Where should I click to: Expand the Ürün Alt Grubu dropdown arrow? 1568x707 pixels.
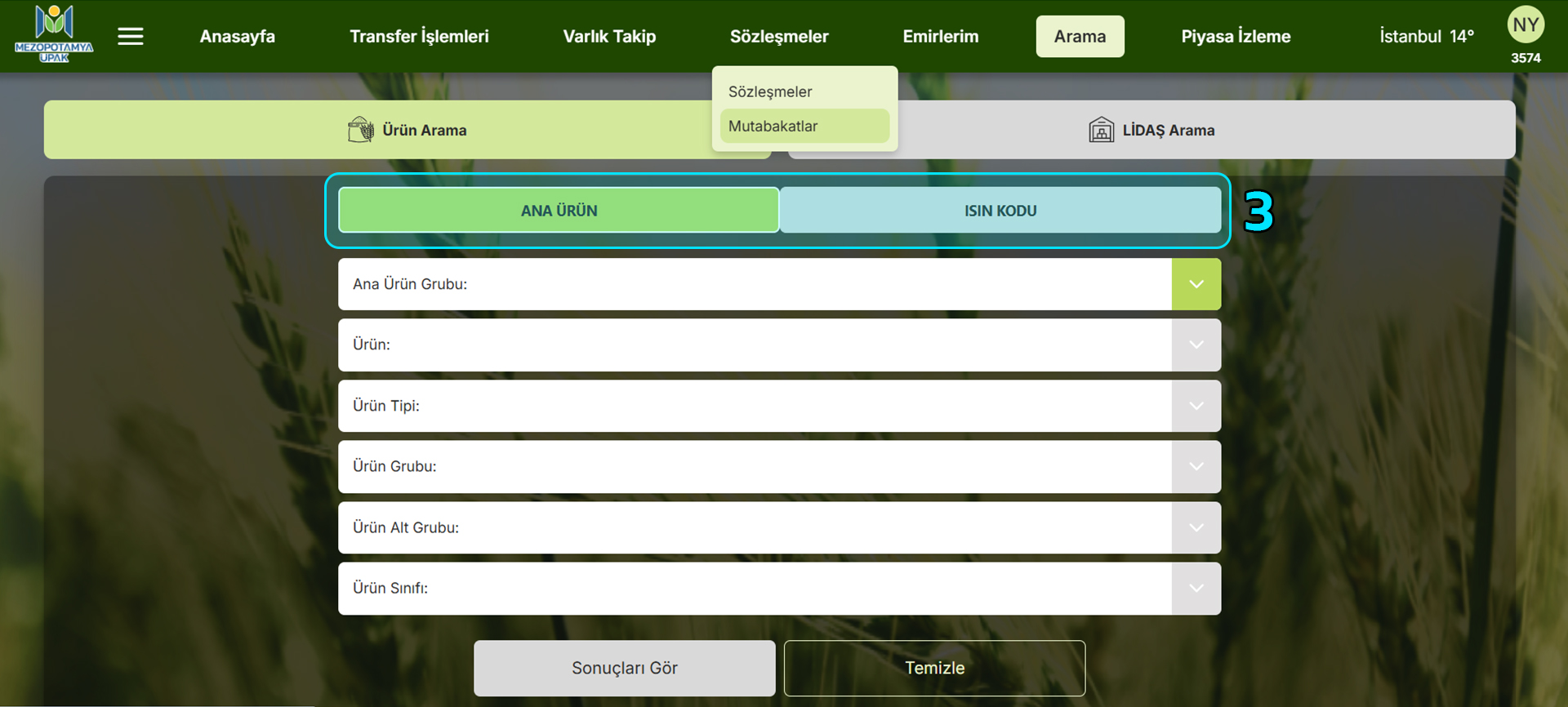(x=1196, y=527)
